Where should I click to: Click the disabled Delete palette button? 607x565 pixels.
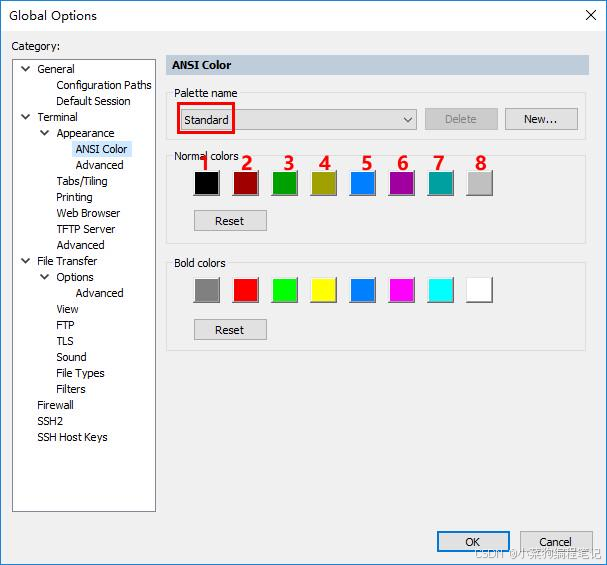(x=461, y=119)
